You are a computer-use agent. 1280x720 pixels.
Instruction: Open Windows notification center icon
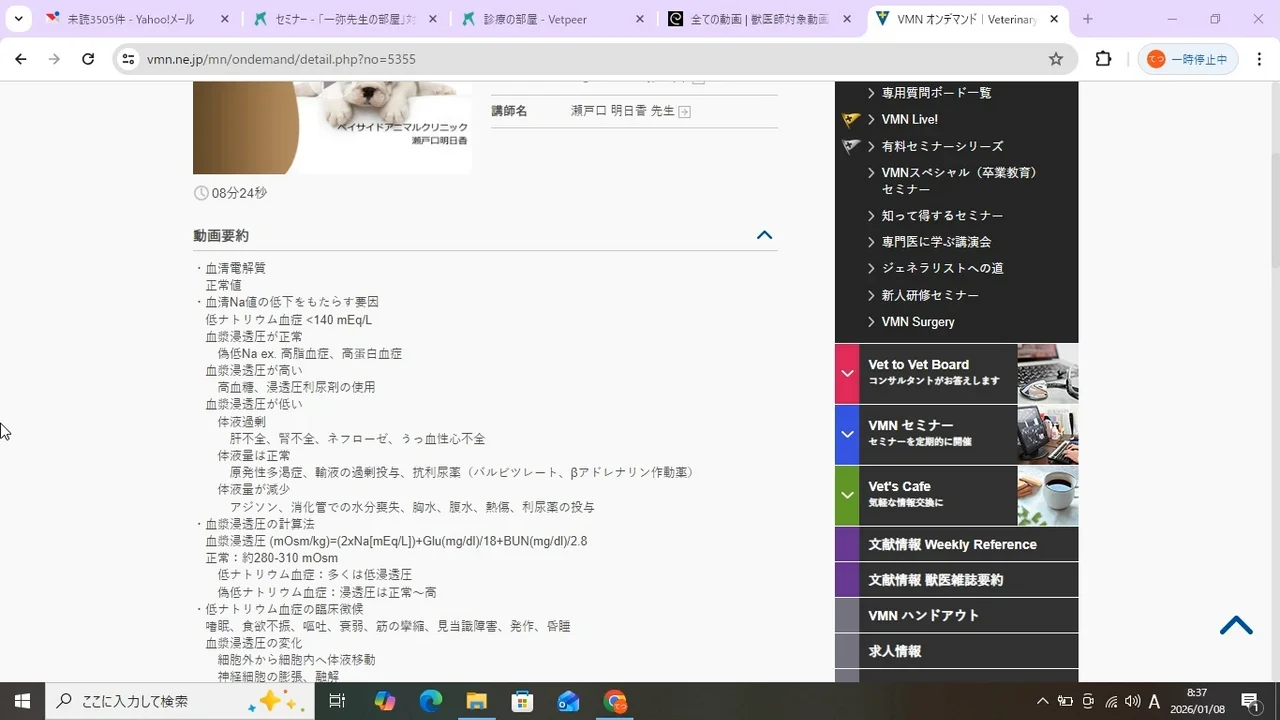click(1249, 701)
